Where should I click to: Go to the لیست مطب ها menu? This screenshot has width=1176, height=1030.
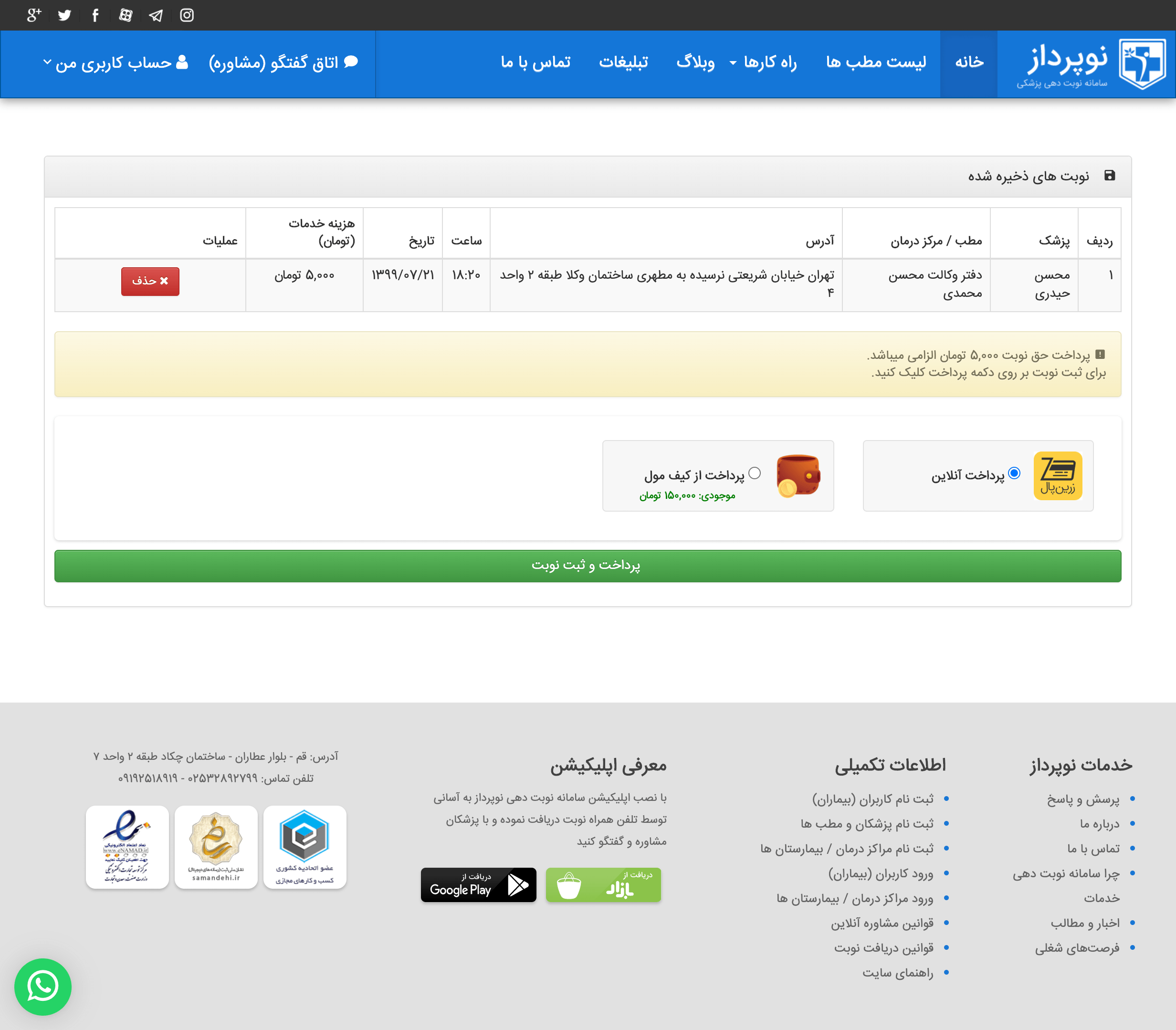[875, 62]
